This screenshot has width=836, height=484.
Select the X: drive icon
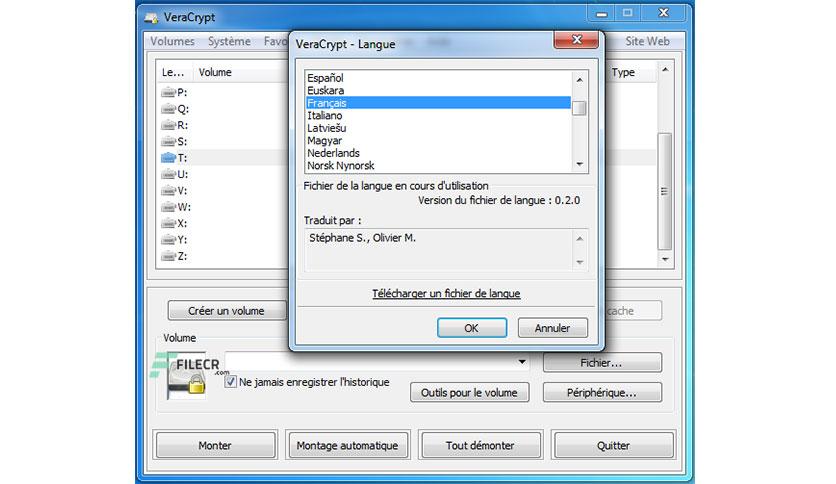click(168, 223)
